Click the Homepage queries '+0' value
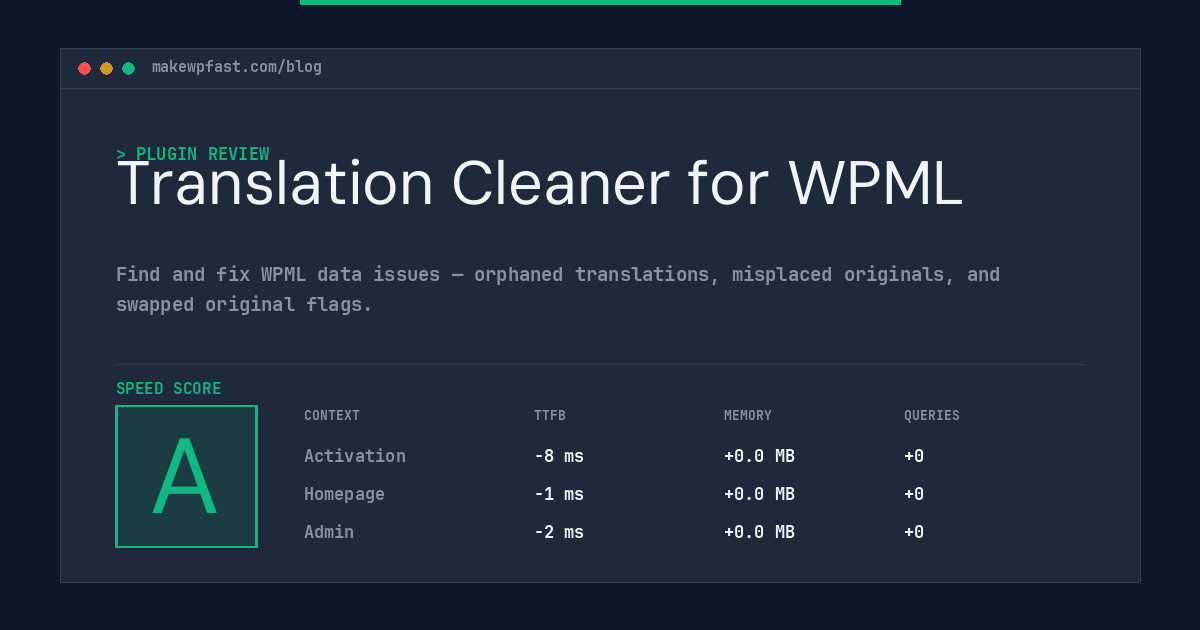Viewport: 1200px width, 630px height. pos(914,494)
